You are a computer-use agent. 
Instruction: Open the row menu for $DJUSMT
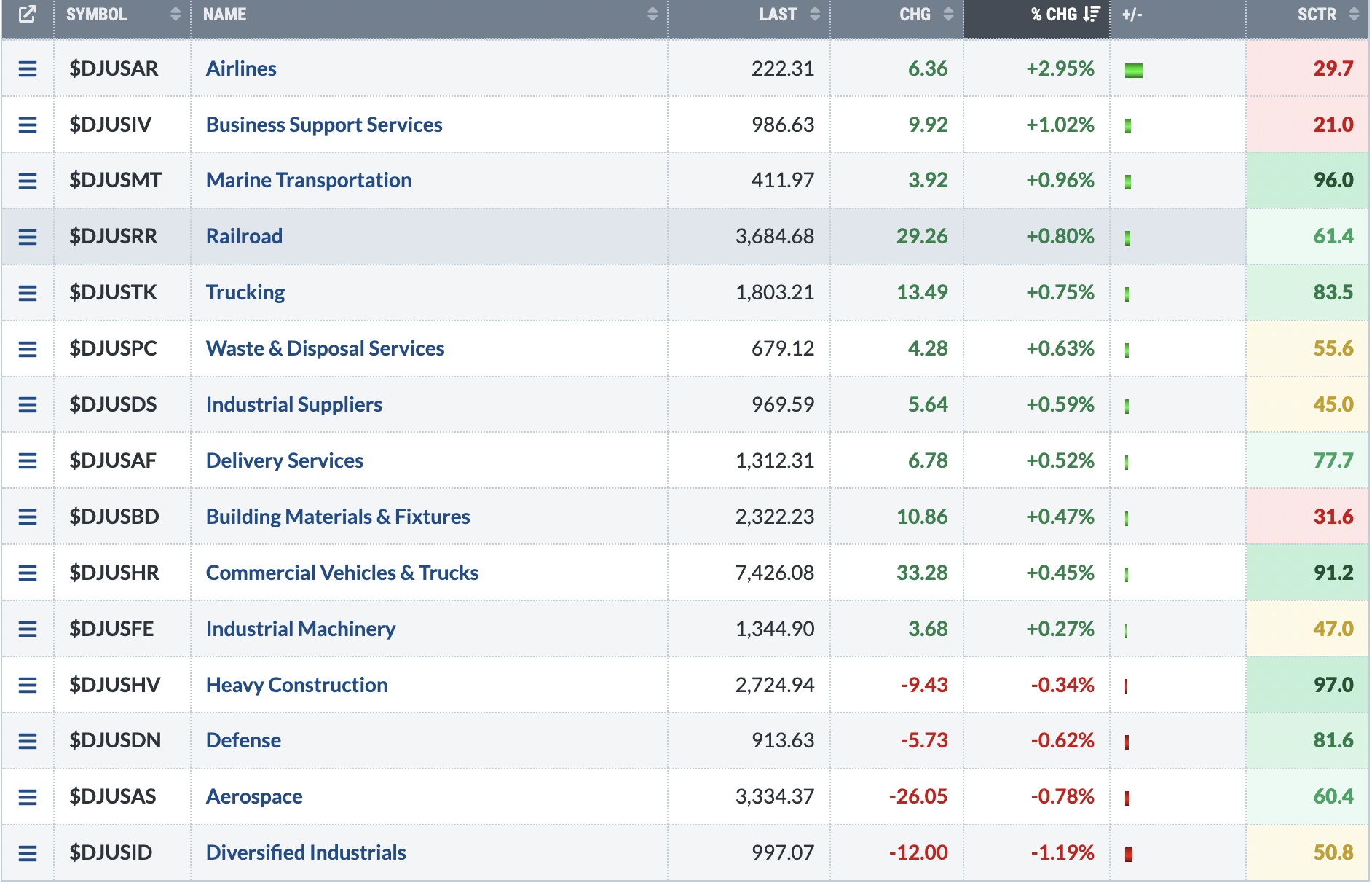28,181
